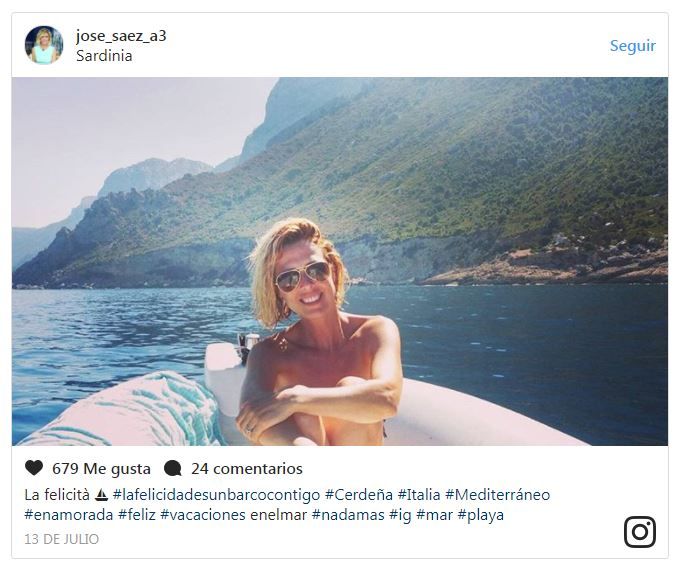Viewport: 680px width, 575px height.
Task: Click the 679 Me gusta count
Action: [x=101, y=468]
